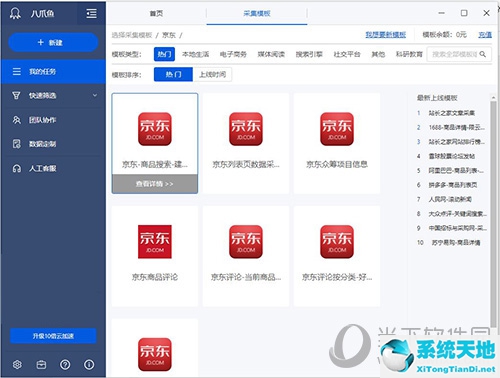The height and width of the screenshot is (378, 500).
Task: Click the 升级10倍云加速 upgrade button
Action: (53, 336)
